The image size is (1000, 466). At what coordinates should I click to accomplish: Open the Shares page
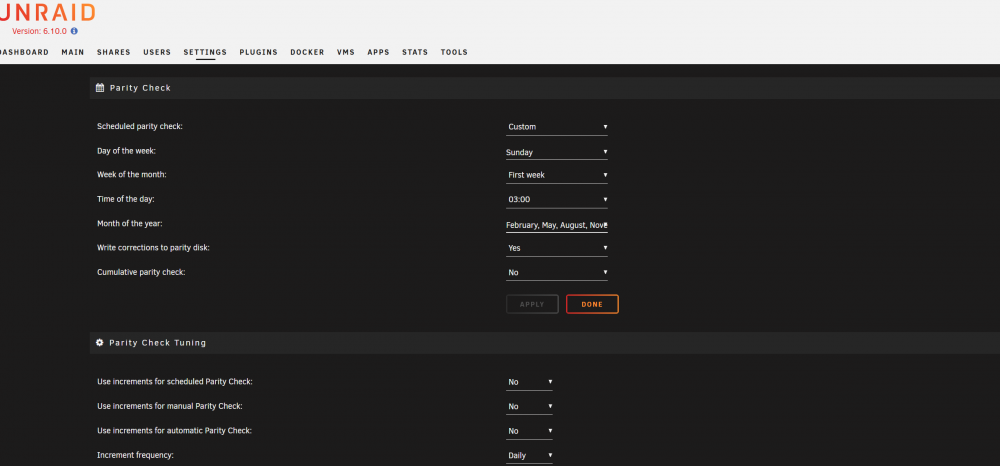pos(114,52)
